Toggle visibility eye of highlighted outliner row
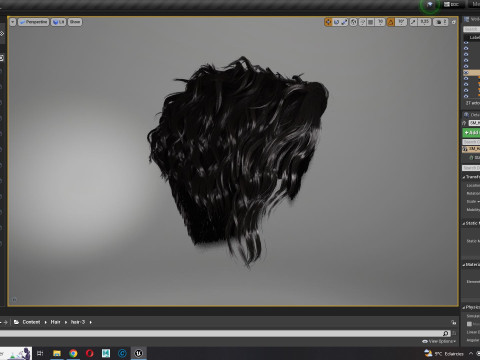480x360 pixels. (466, 72)
